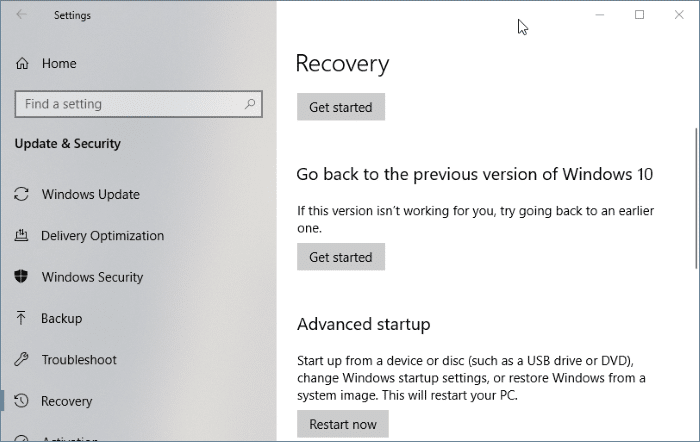The width and height of the screenshot is (700, 442).
Task: Click the Recovery clock icon
Action: coord(21,400)
